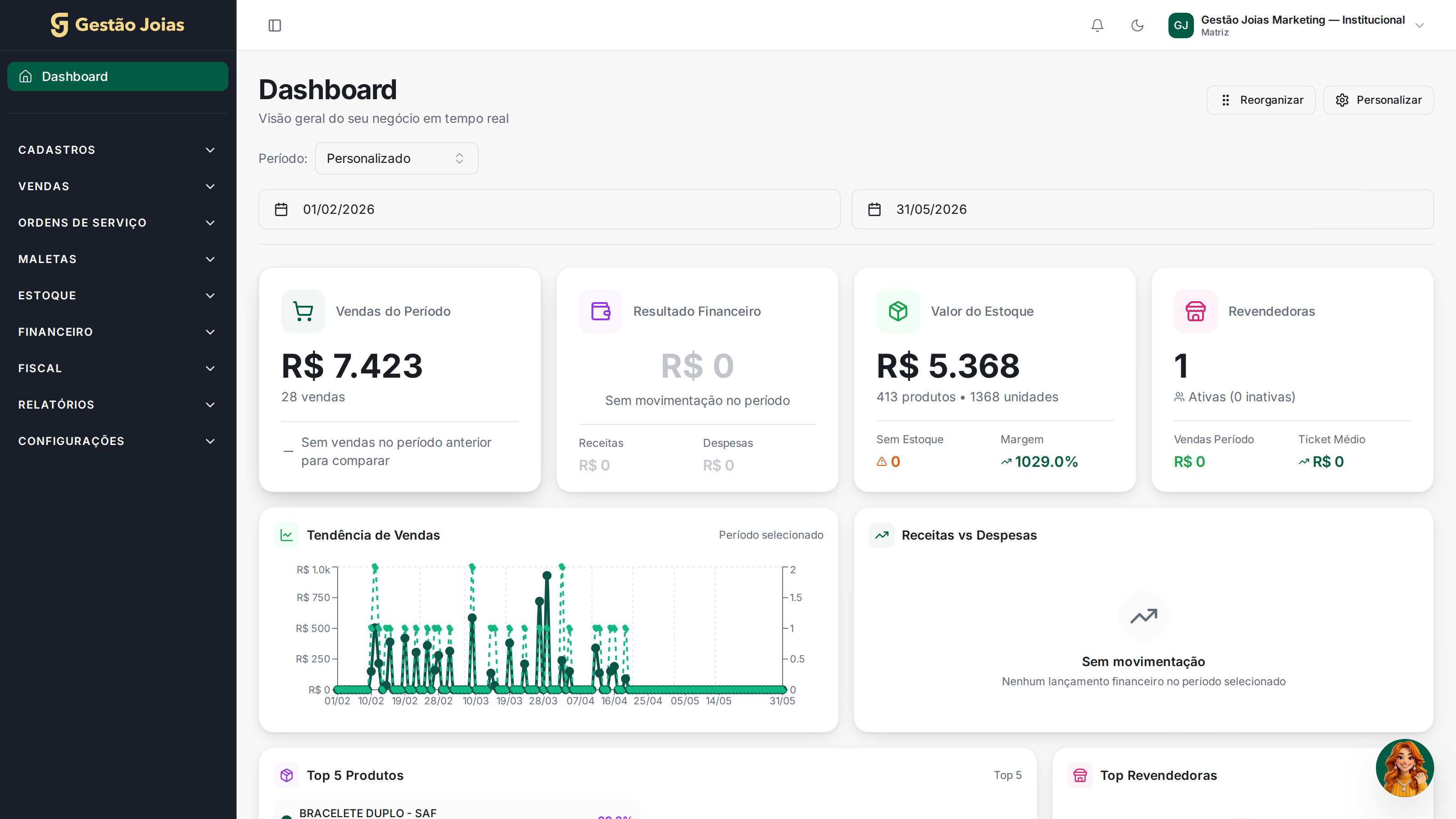Click the warning icon under Sem Estoque
1456x819 pixels.
coord(882,462)
